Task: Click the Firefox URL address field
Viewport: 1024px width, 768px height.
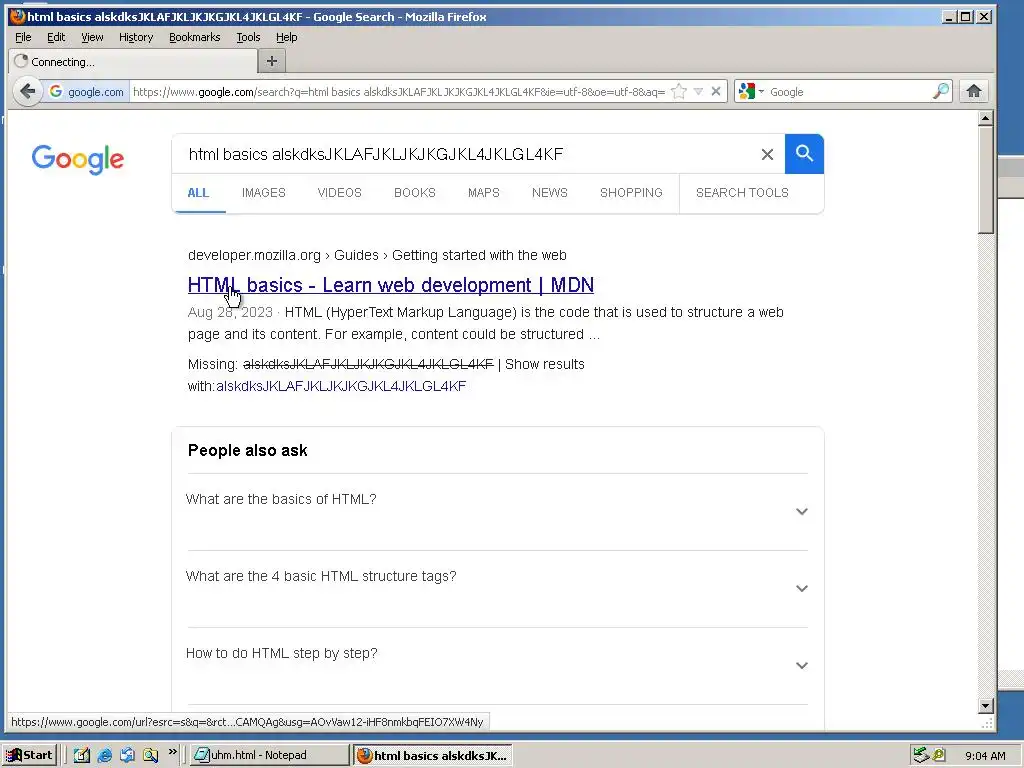Action: [398, 91]
